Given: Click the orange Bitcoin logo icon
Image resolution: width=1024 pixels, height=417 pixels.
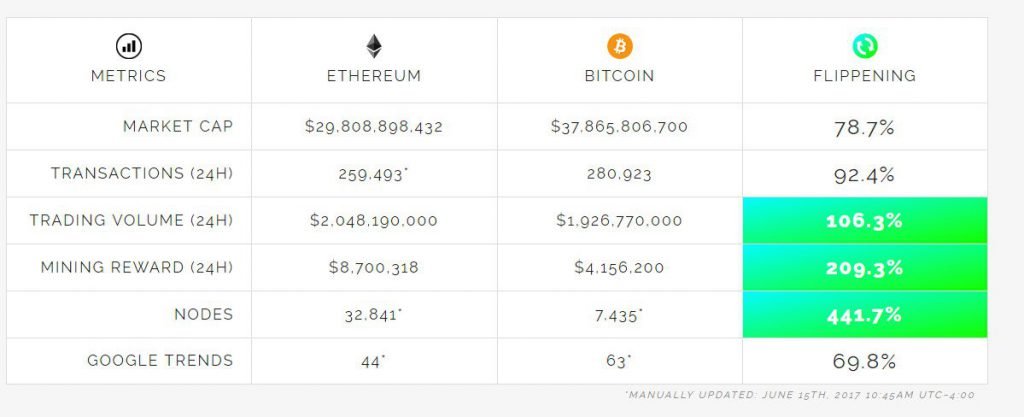Looking at the screenshot, I should point(620,46).
